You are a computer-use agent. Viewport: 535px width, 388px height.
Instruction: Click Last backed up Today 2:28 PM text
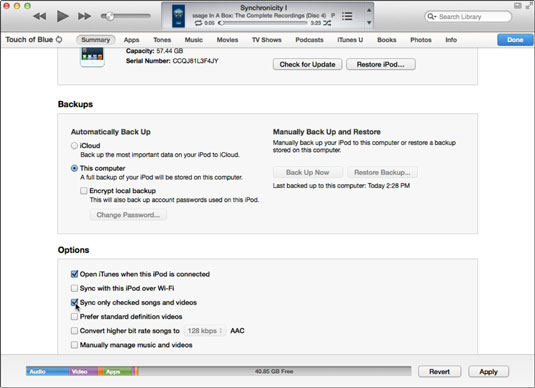(x=341, y=186)
